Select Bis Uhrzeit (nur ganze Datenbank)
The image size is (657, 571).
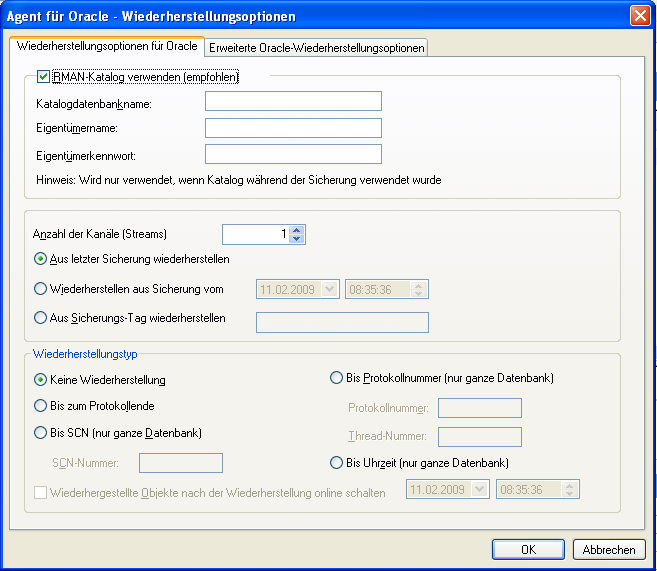pos(337,463)
